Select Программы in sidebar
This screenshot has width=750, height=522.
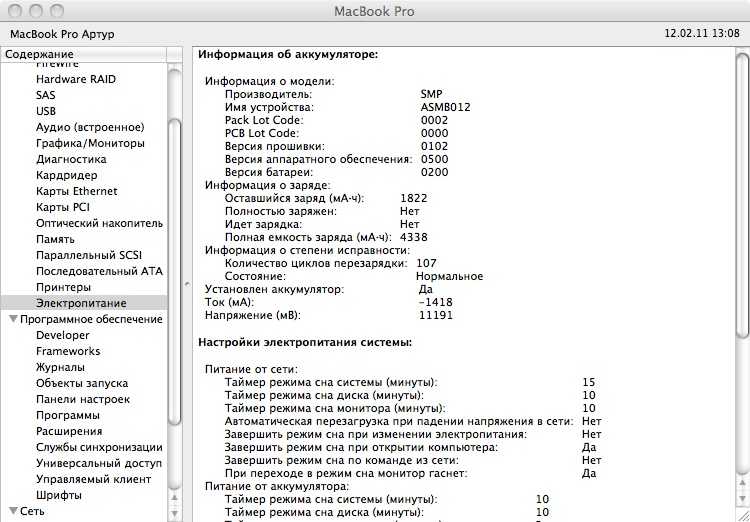[68, 415]
